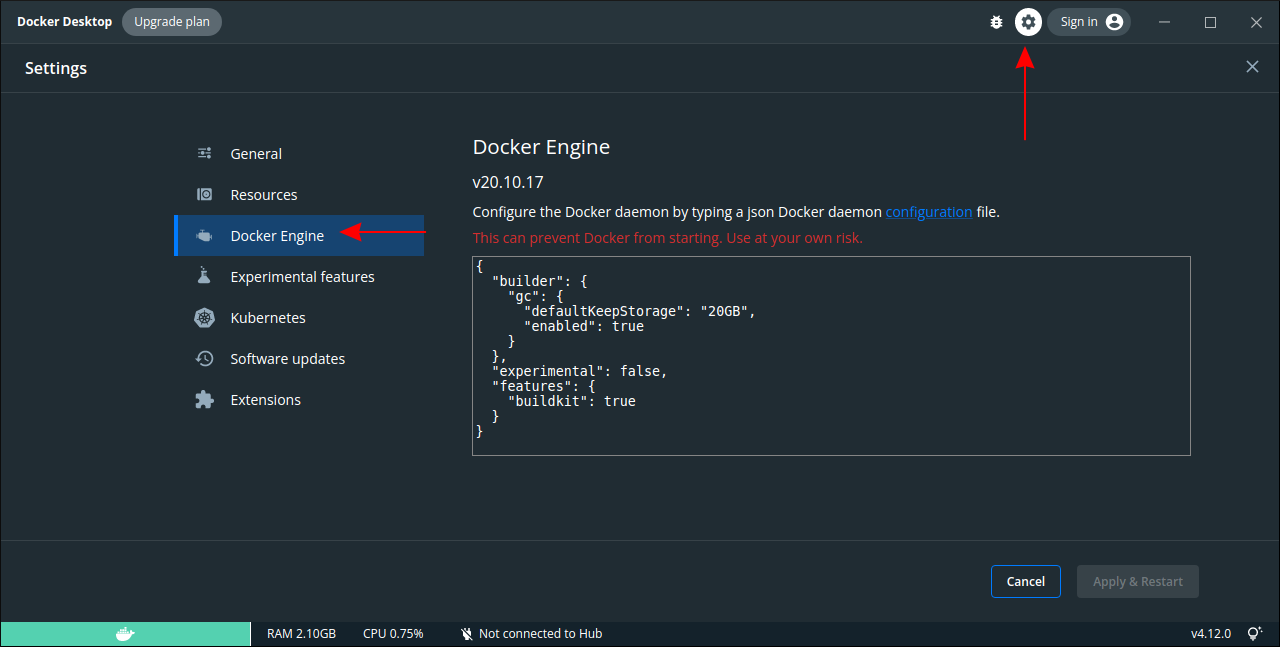Open the Troubleshoot bug icon

996,21
